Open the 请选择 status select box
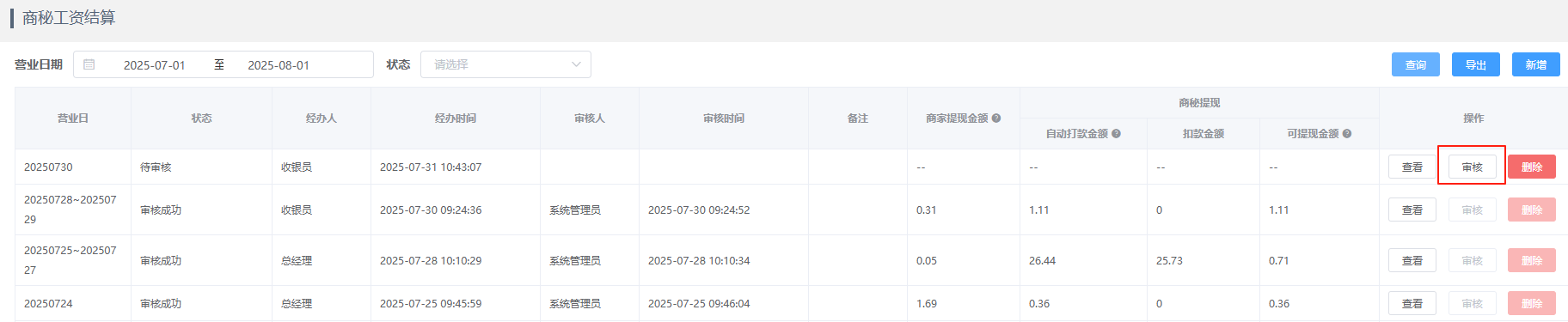 point(505,64)
